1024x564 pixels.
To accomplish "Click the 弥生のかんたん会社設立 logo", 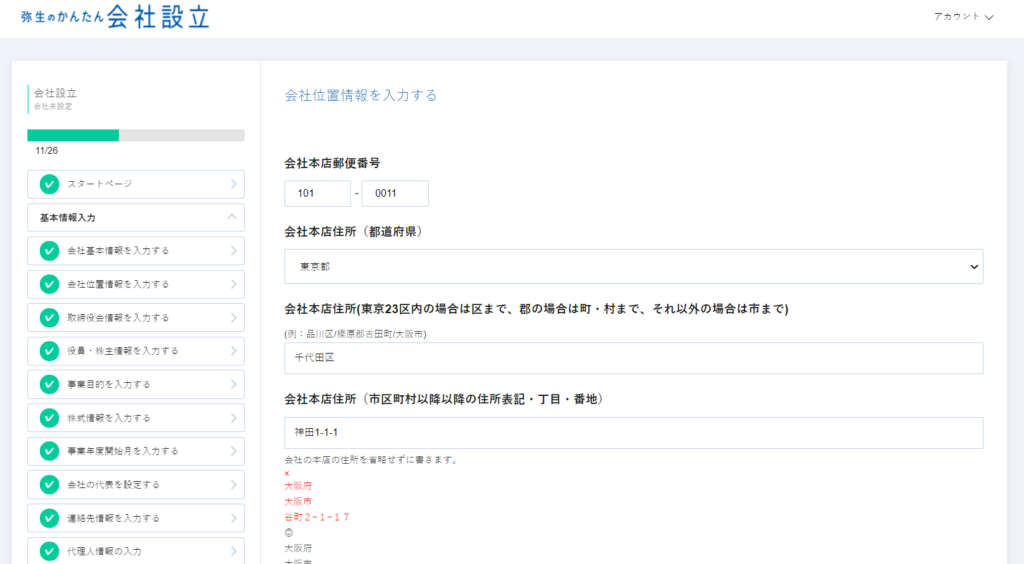I will [x=115, y=16].
